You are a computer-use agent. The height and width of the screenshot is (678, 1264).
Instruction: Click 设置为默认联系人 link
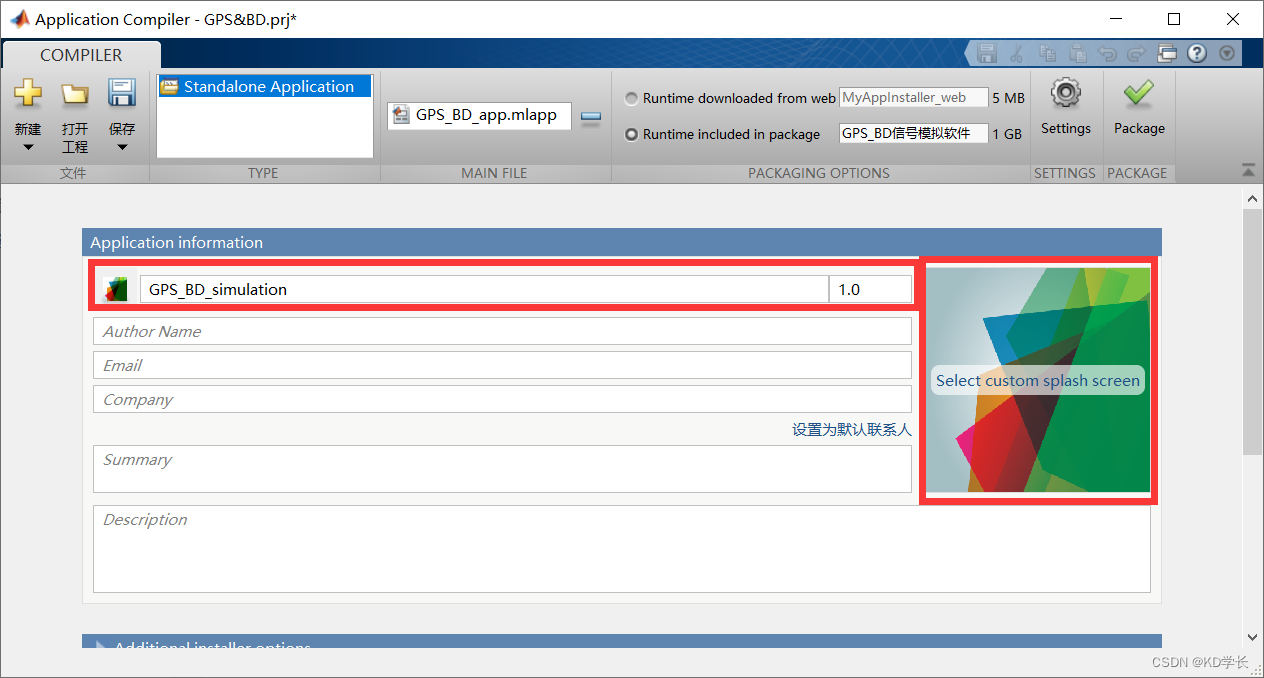[x=852, y=429]
